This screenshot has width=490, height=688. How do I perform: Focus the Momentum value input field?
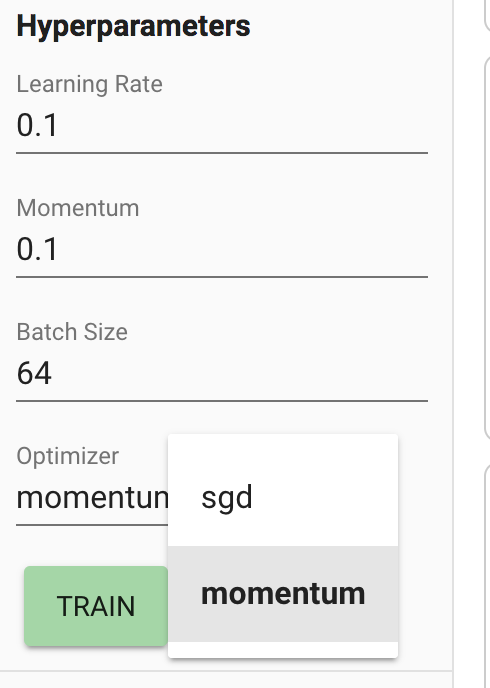coord(222,249)
